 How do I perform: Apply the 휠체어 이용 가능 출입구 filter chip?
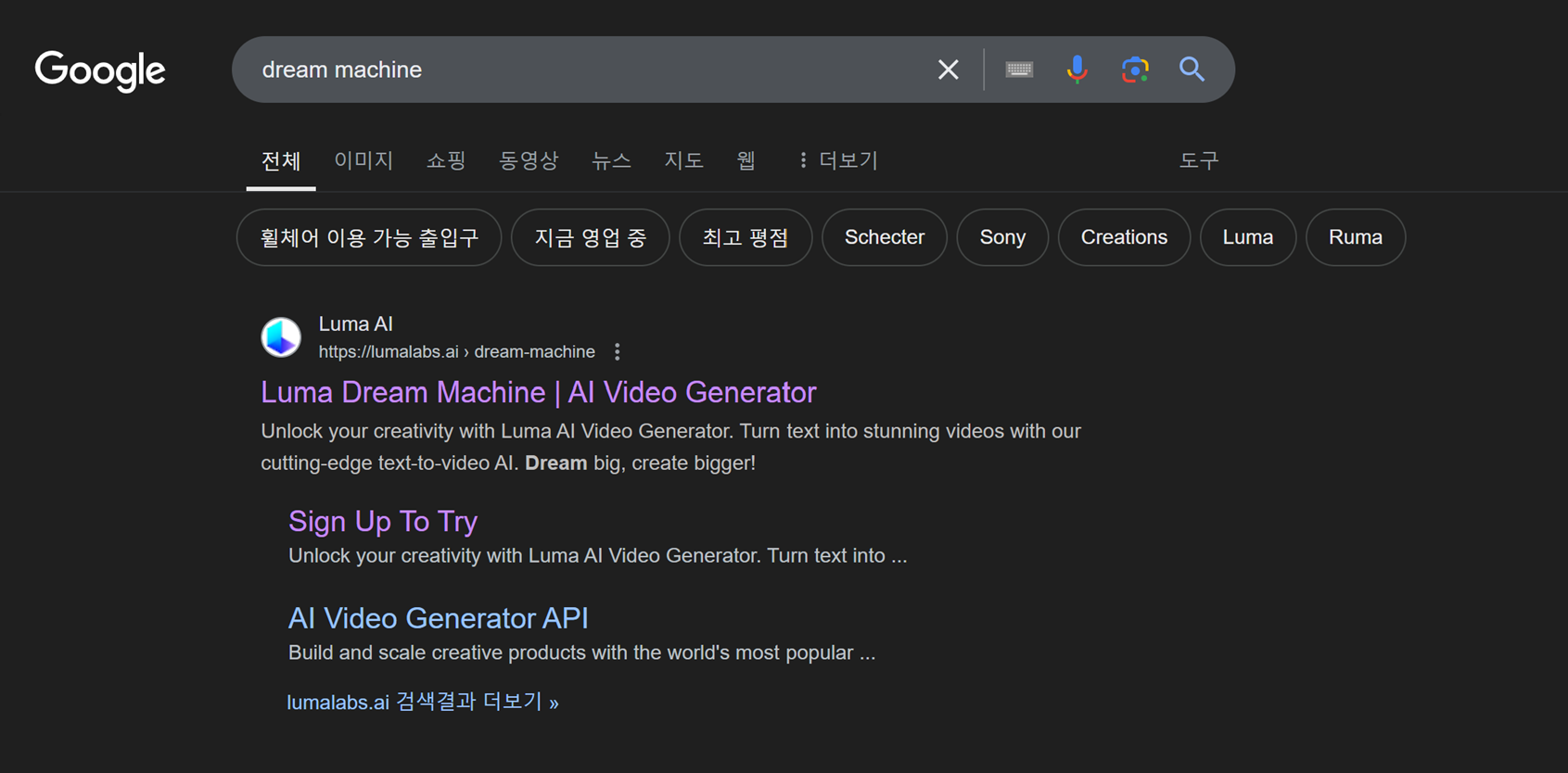[x=369, y=237]
